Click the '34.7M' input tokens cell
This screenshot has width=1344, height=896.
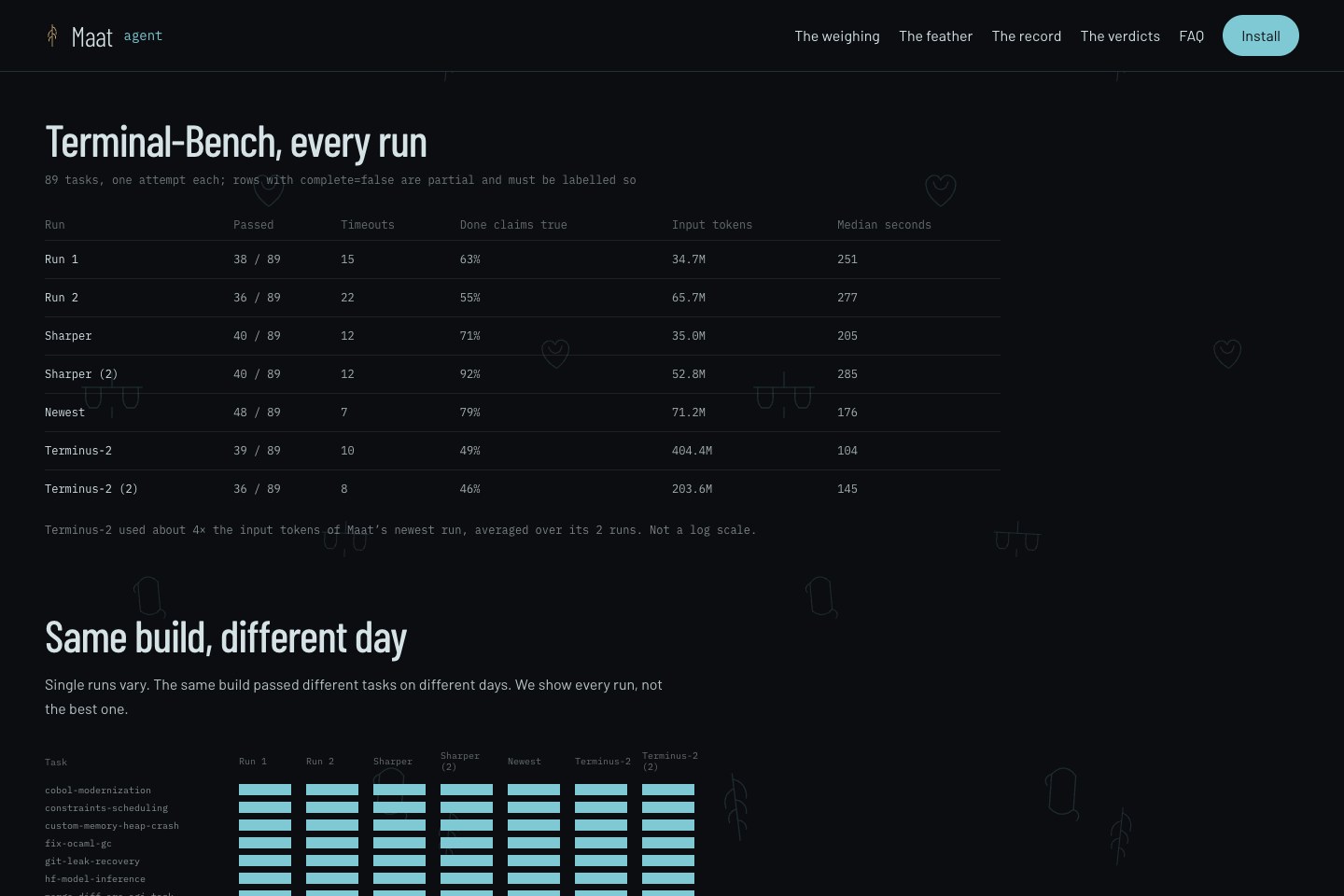(689, 259)
